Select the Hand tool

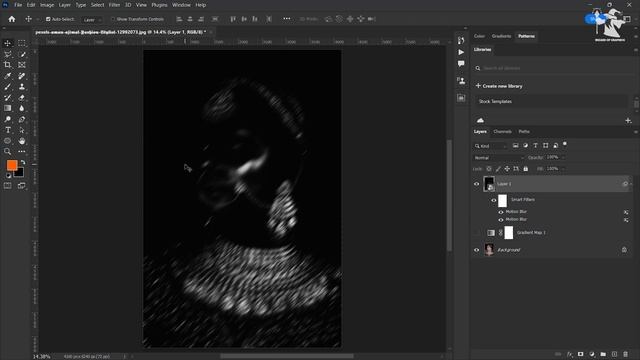point(22,141)
